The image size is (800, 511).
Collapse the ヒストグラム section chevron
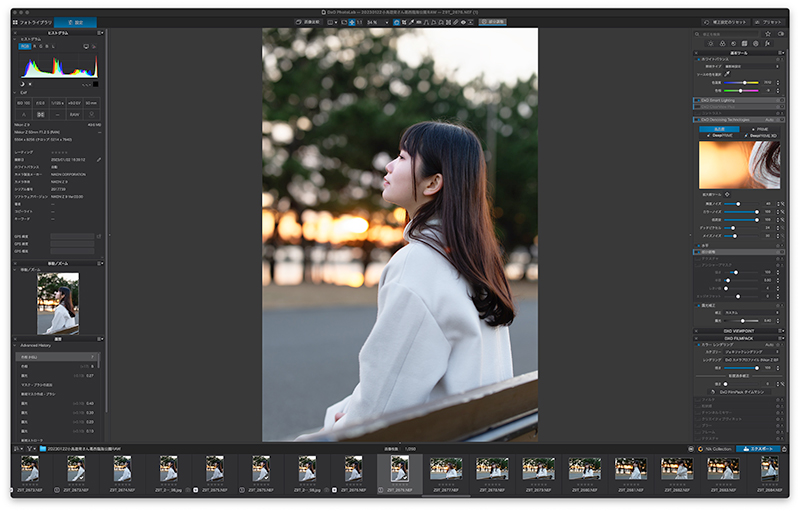15,39
